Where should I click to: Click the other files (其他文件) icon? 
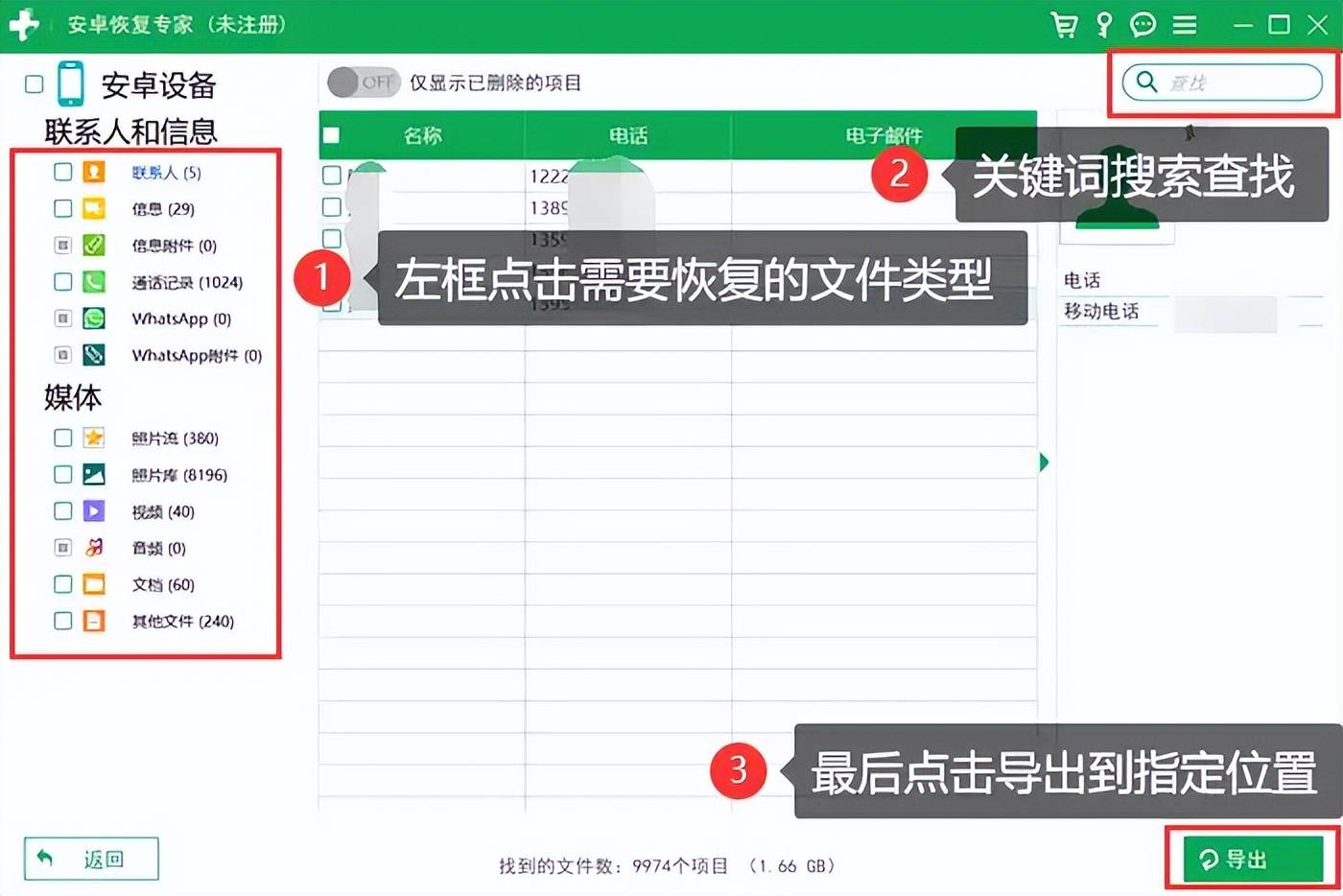(93, 621)
